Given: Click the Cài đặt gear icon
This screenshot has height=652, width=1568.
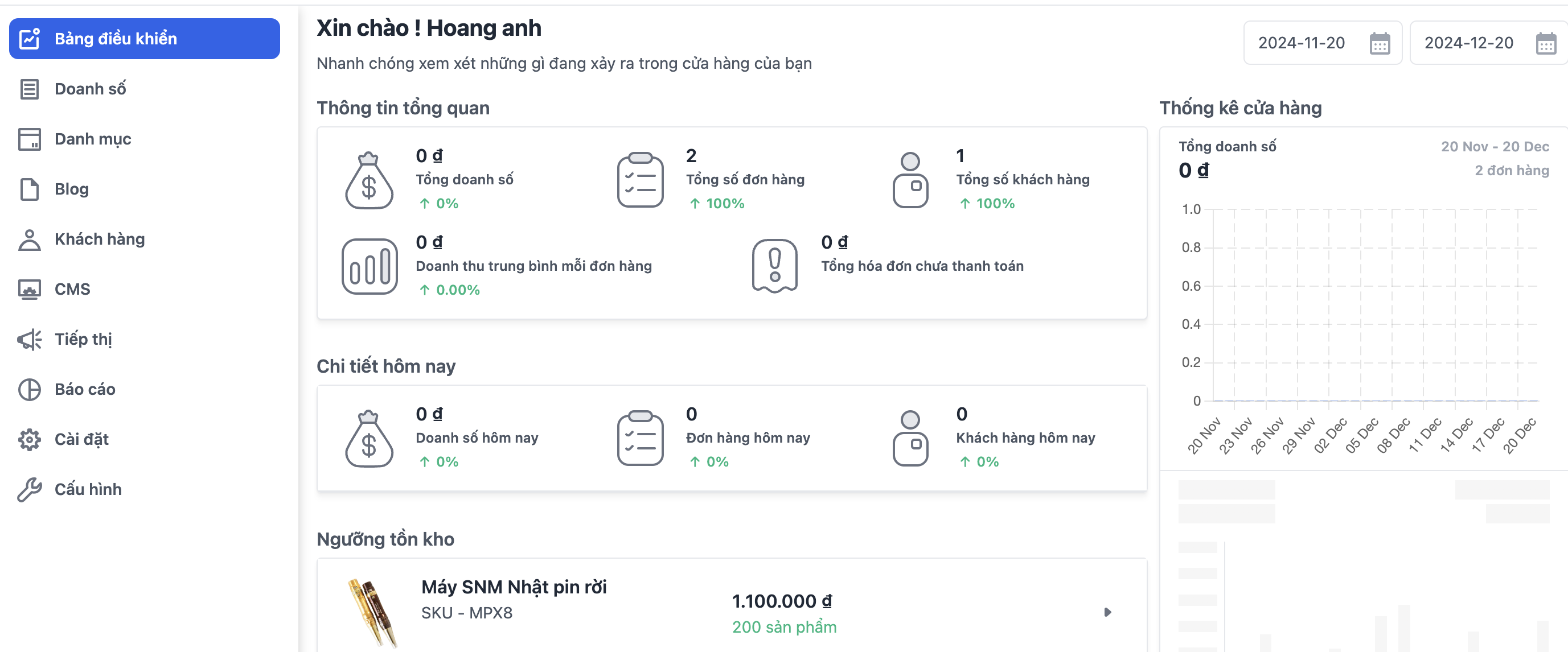Looking at the screenshot, I should coord(29,439).
